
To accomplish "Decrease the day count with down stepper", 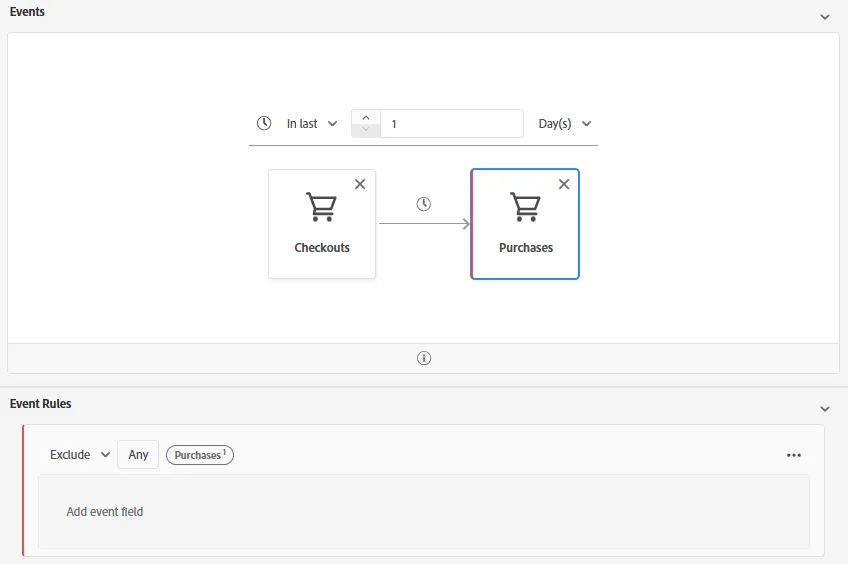I will pyautogui.click(x=366, y=130).
